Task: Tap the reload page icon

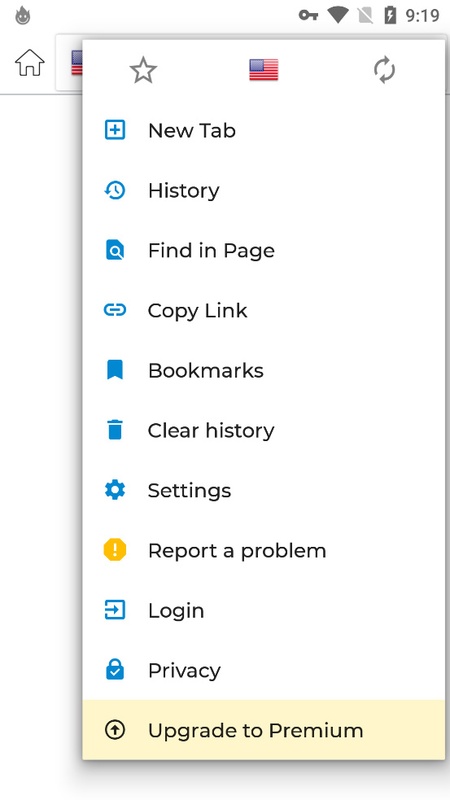Action: point(384,70)
